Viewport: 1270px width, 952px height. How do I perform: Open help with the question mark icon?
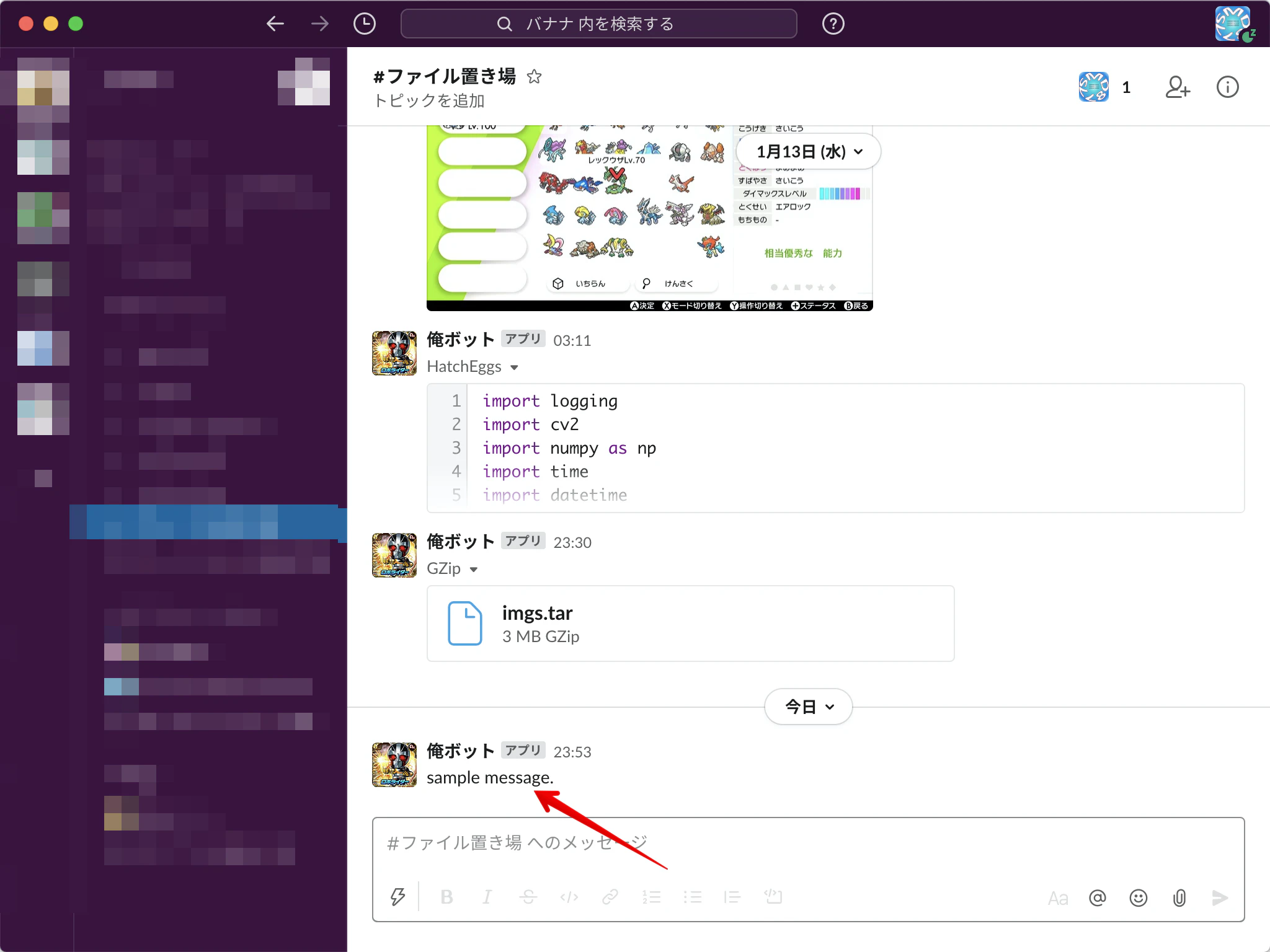[833, 24]
